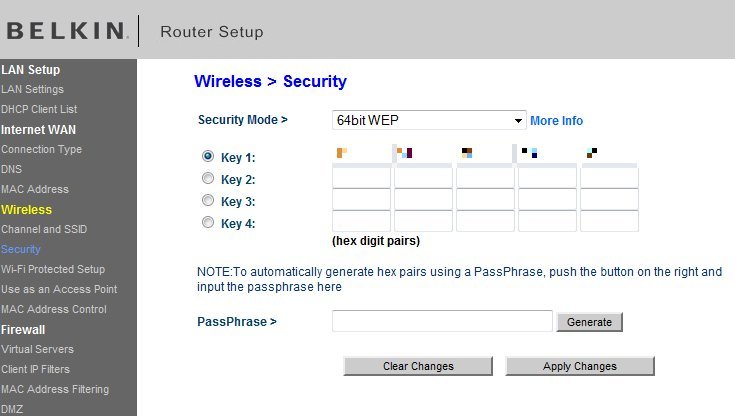Go to Channel and SSID settings
This screenshot has width=735, height=416.
tap(44, 229)
